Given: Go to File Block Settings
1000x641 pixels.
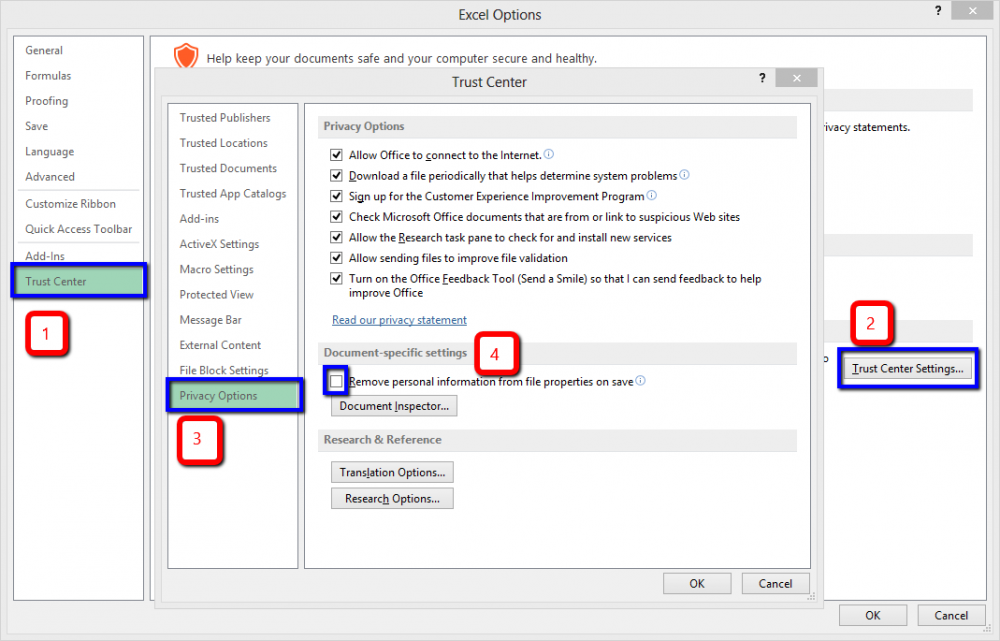Looking at the screenshot, I should point(224,371).
